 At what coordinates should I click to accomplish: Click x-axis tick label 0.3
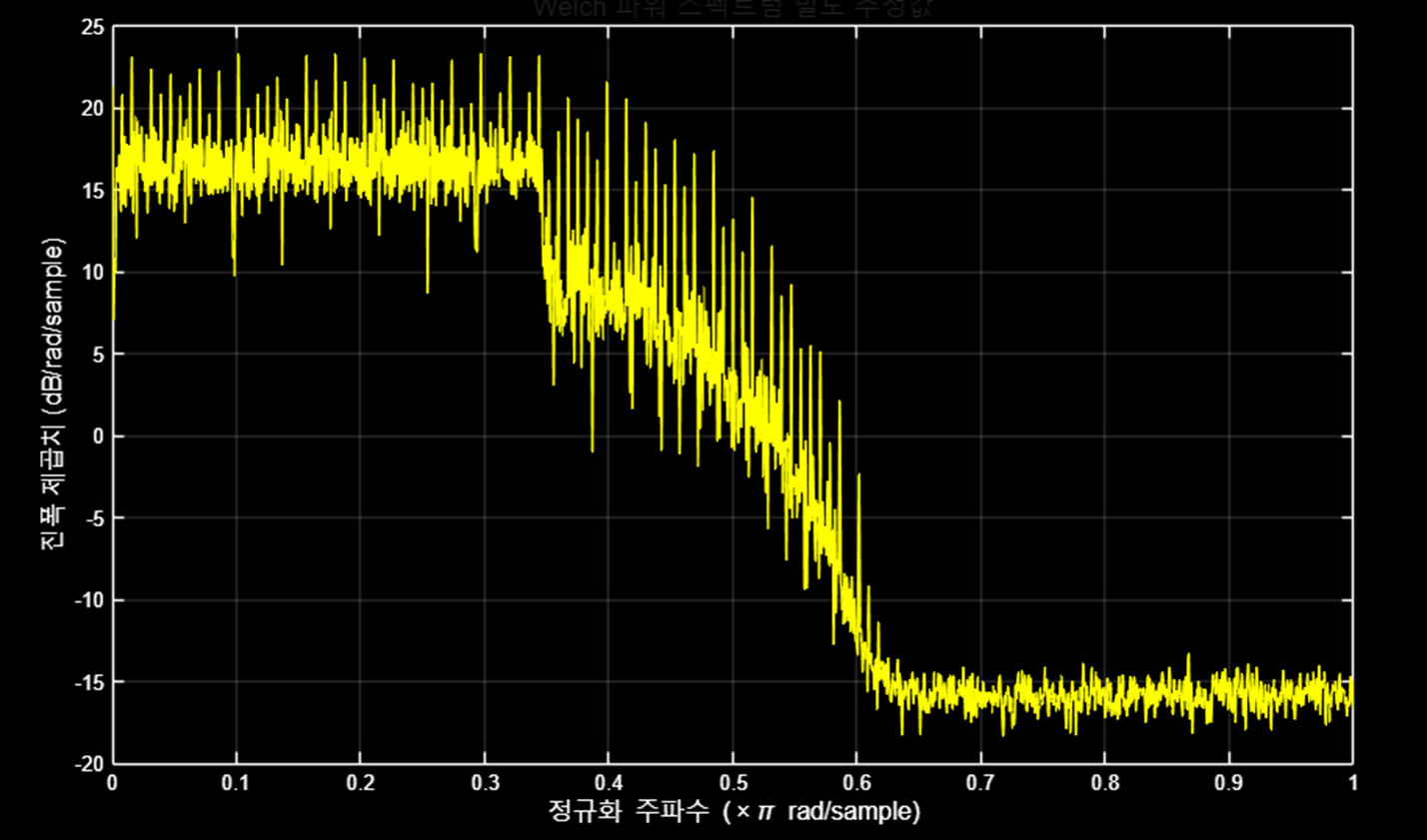pos(485,784)
